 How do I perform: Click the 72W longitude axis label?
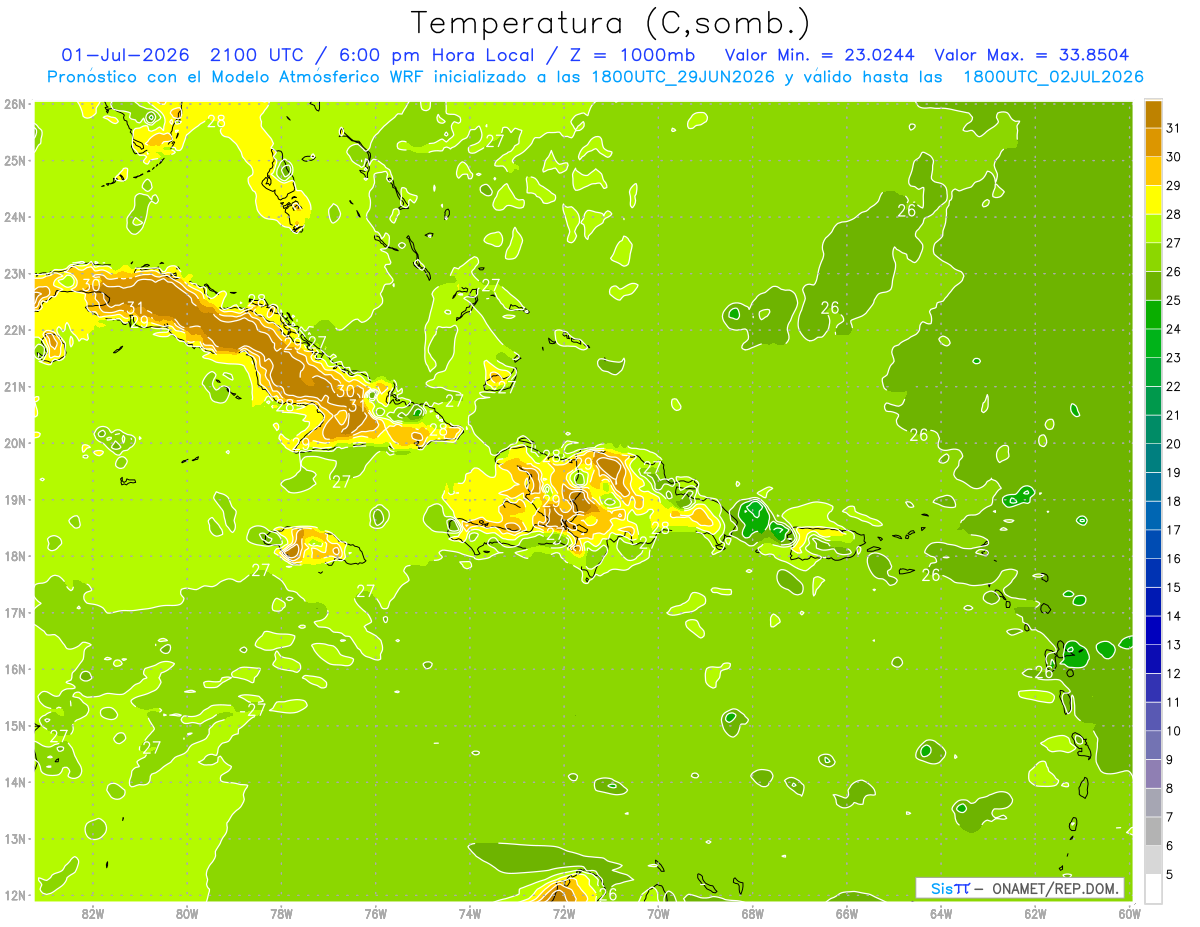tap(564, 913)
